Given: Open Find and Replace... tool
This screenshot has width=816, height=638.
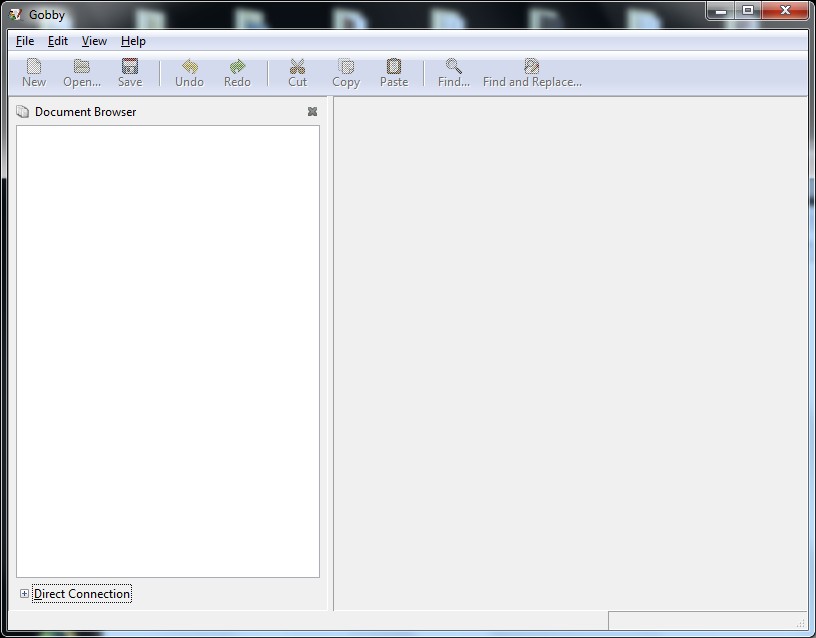Looking at the screenshot, I should pos(532,73).
